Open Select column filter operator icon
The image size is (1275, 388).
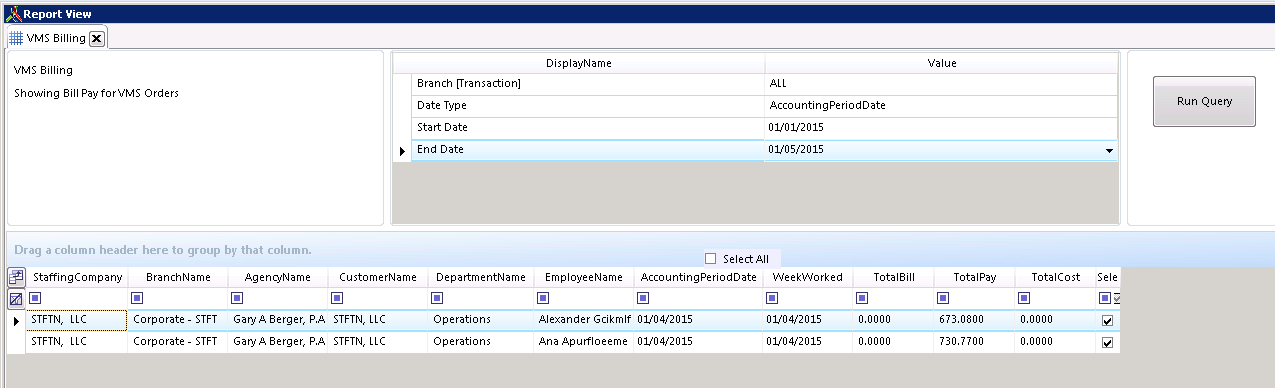tap(1105, 298)
